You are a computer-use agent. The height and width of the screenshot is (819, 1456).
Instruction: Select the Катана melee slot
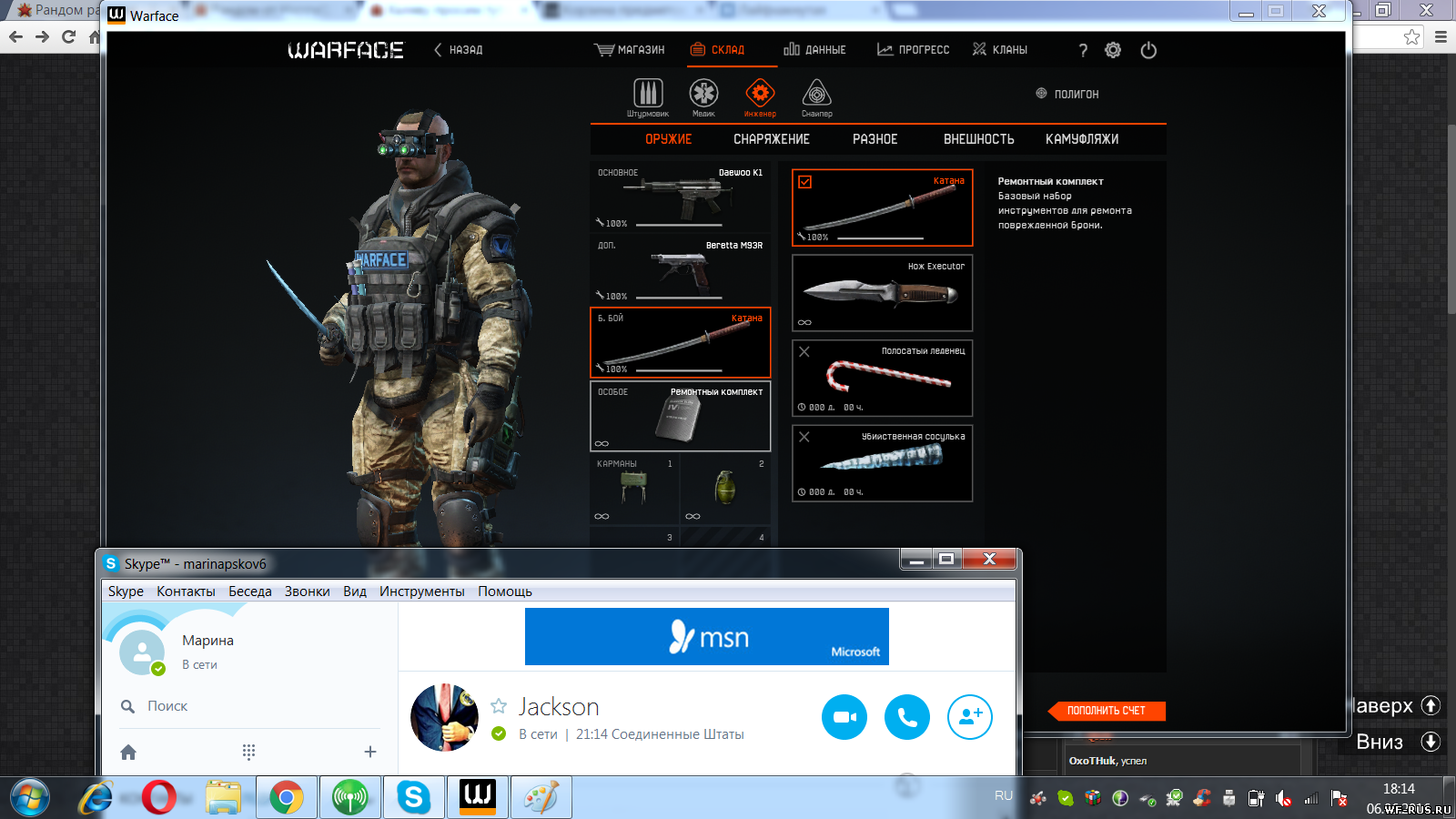tap(681, 342)
